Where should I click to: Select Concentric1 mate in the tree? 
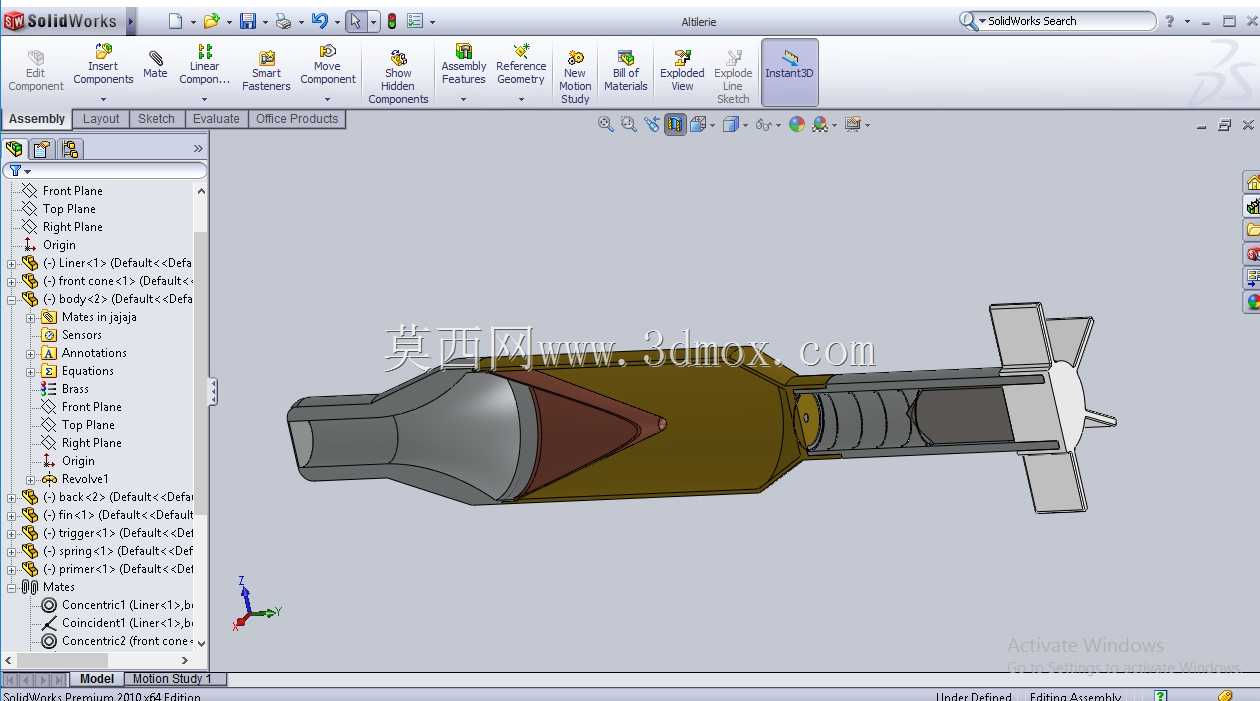(x=116, y=605)
